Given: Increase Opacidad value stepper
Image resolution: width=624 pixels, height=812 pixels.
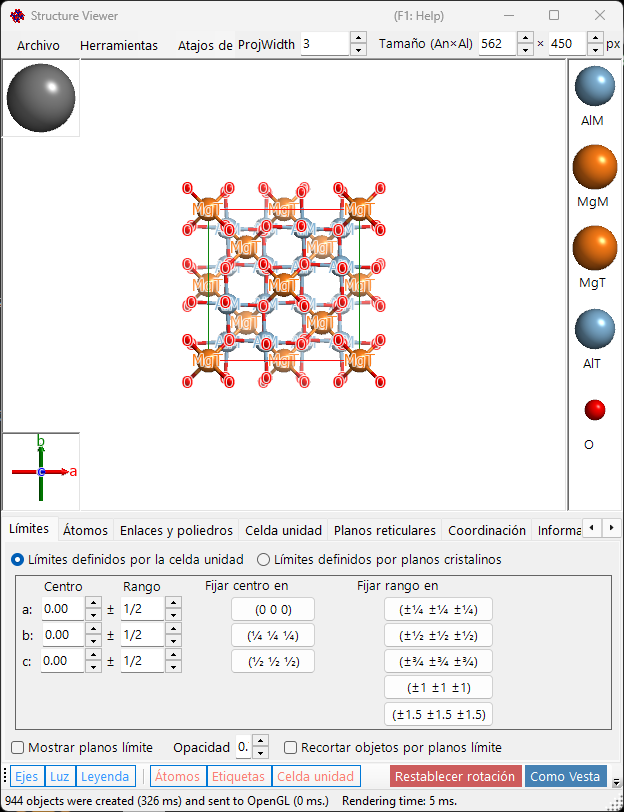Looking at the screenshot, I should pos(260,742).
